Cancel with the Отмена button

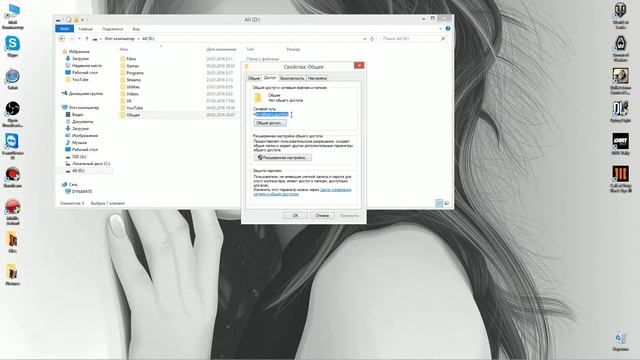pos(322,216)
